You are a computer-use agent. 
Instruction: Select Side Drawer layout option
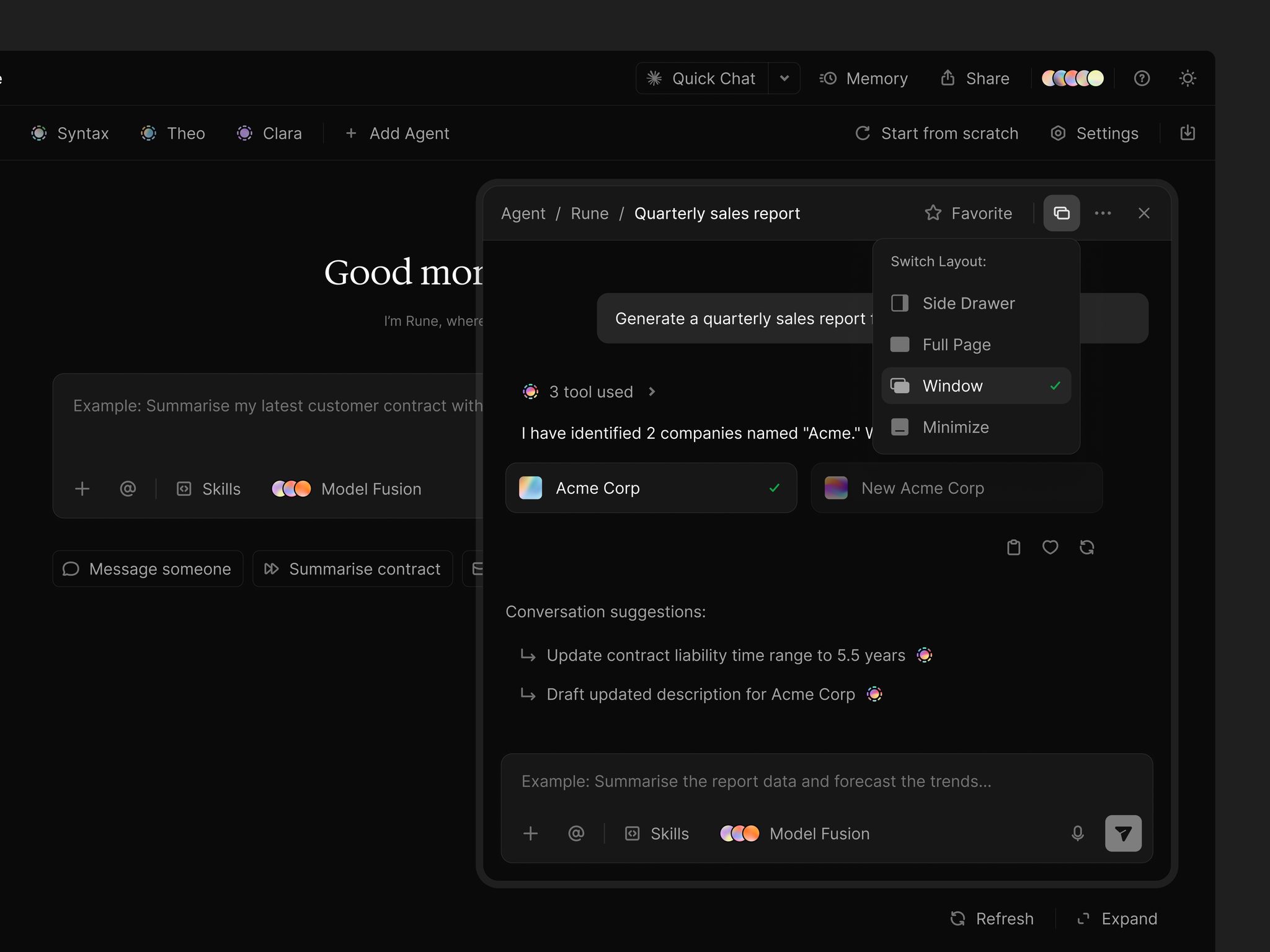[976, 303]
